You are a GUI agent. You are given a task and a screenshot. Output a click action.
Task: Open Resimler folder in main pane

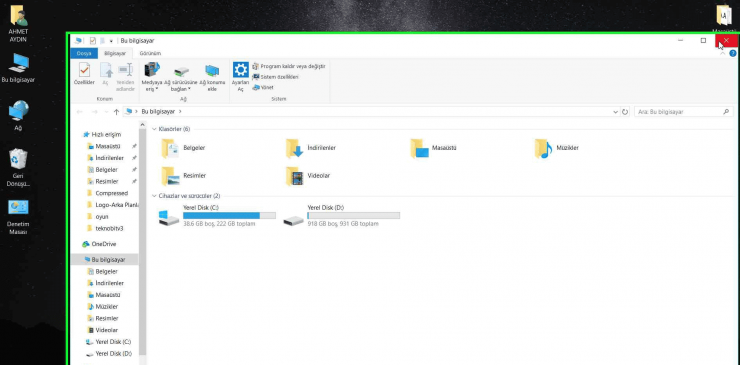[x=184, y=176]
